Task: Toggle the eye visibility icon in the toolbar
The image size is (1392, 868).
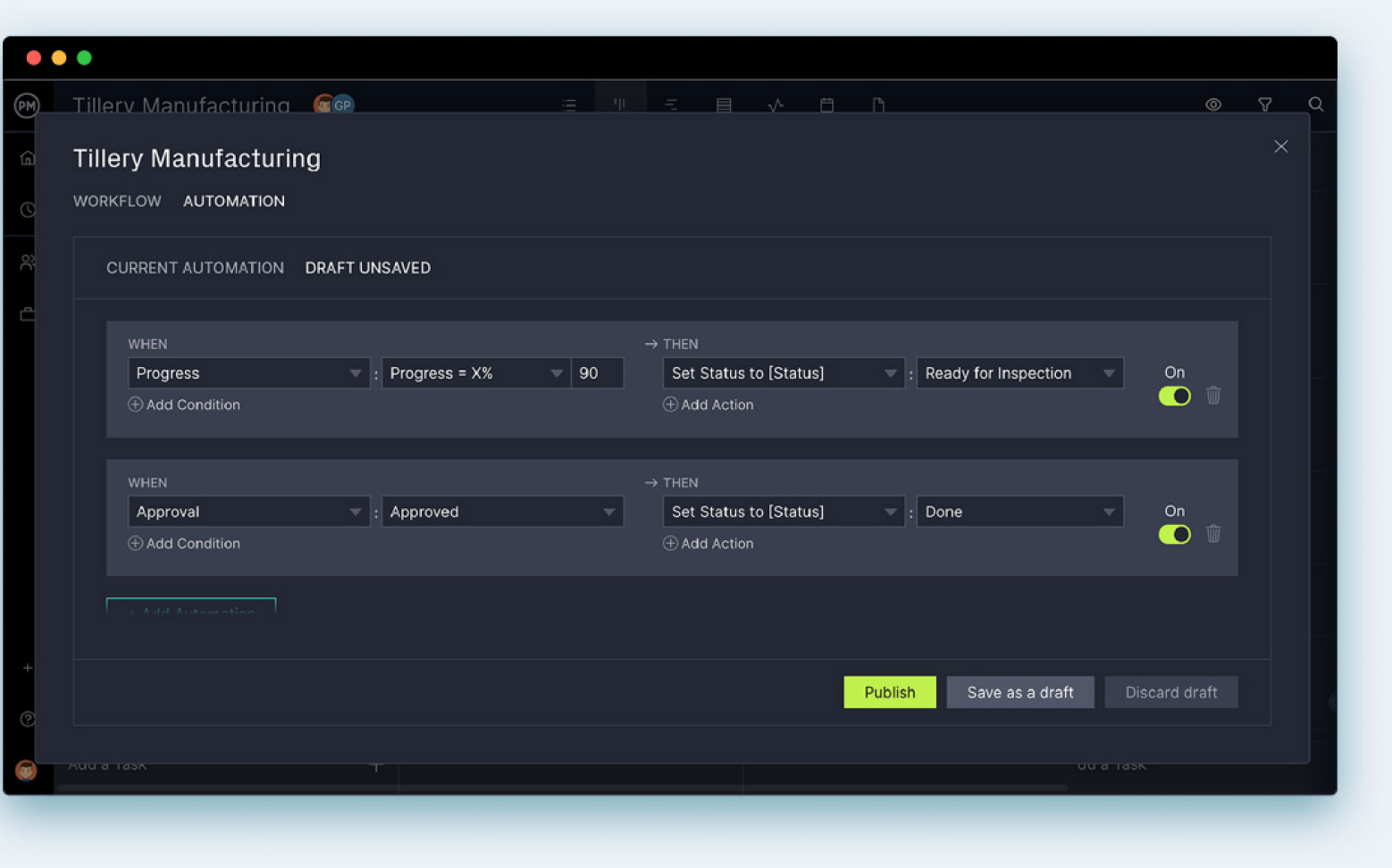Action: 1213,104
